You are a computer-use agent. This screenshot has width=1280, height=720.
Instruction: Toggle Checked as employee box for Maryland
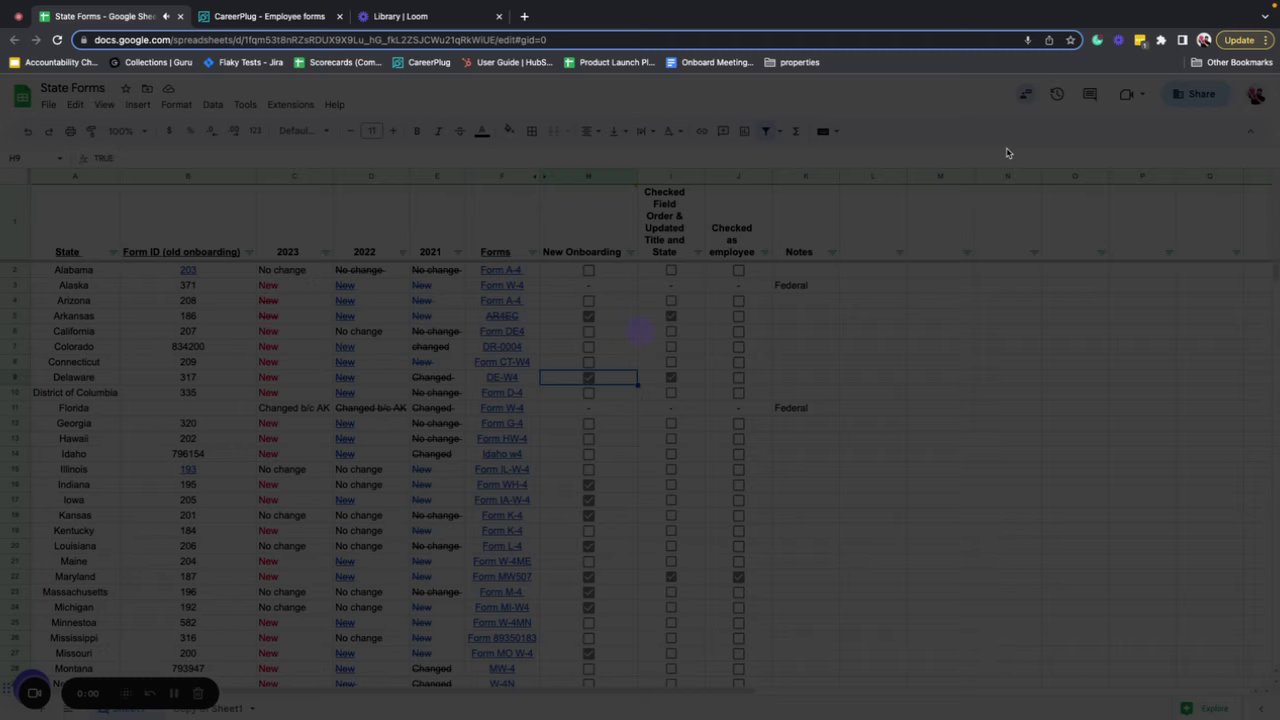point(739,577)
